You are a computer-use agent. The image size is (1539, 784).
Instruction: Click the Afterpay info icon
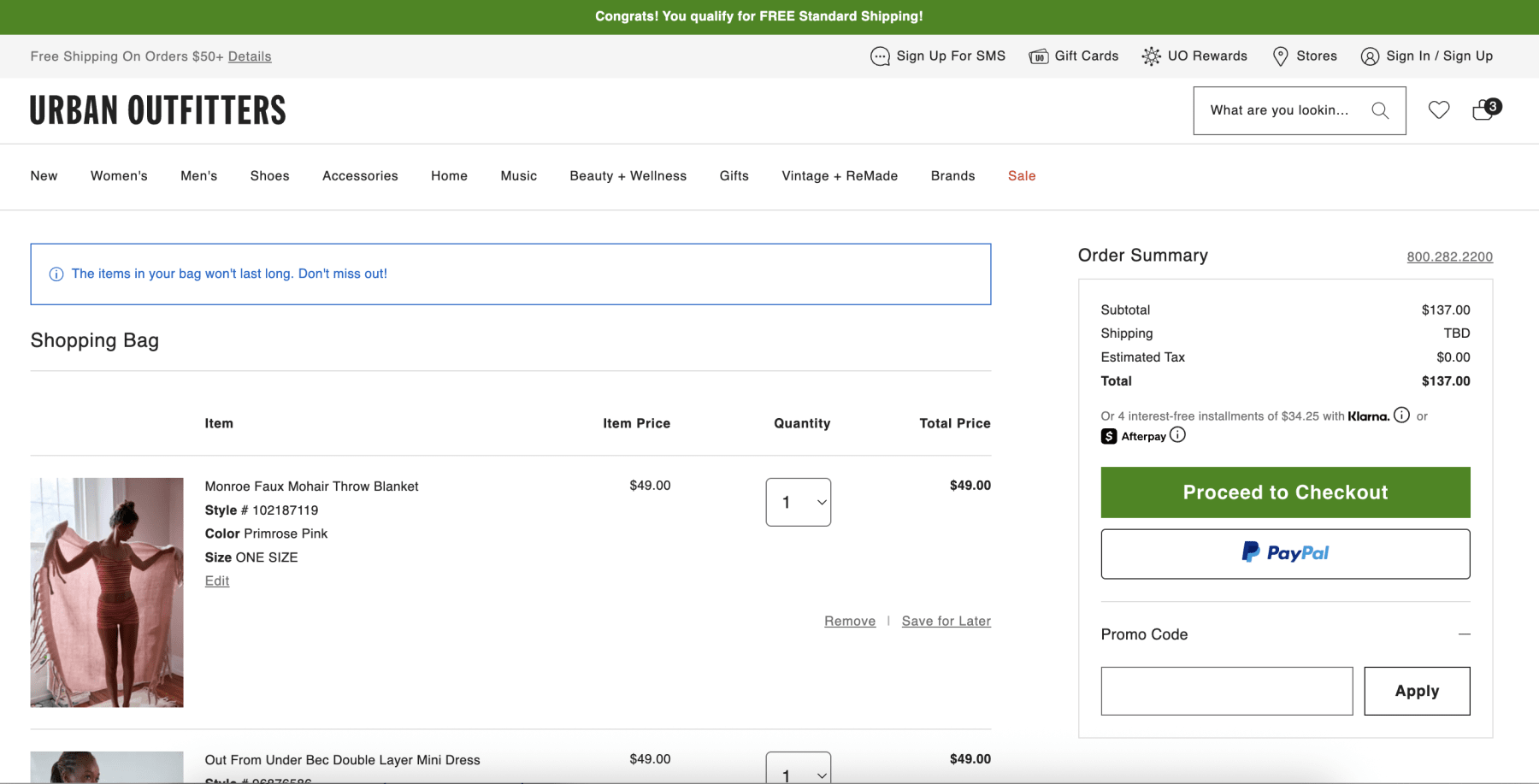pyautogui.click(x=1177, y=435)
